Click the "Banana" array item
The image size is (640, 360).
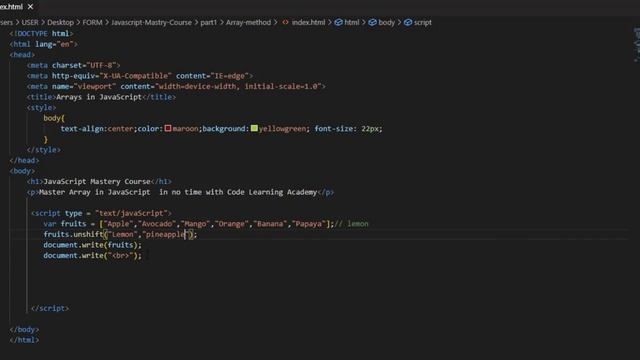pyautogui.click(x=270, y=224)
